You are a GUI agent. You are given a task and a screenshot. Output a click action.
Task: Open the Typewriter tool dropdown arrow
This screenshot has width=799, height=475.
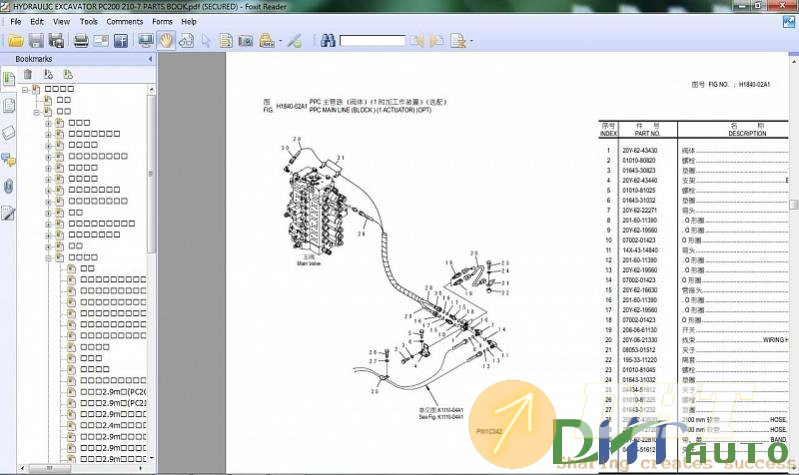280,41
